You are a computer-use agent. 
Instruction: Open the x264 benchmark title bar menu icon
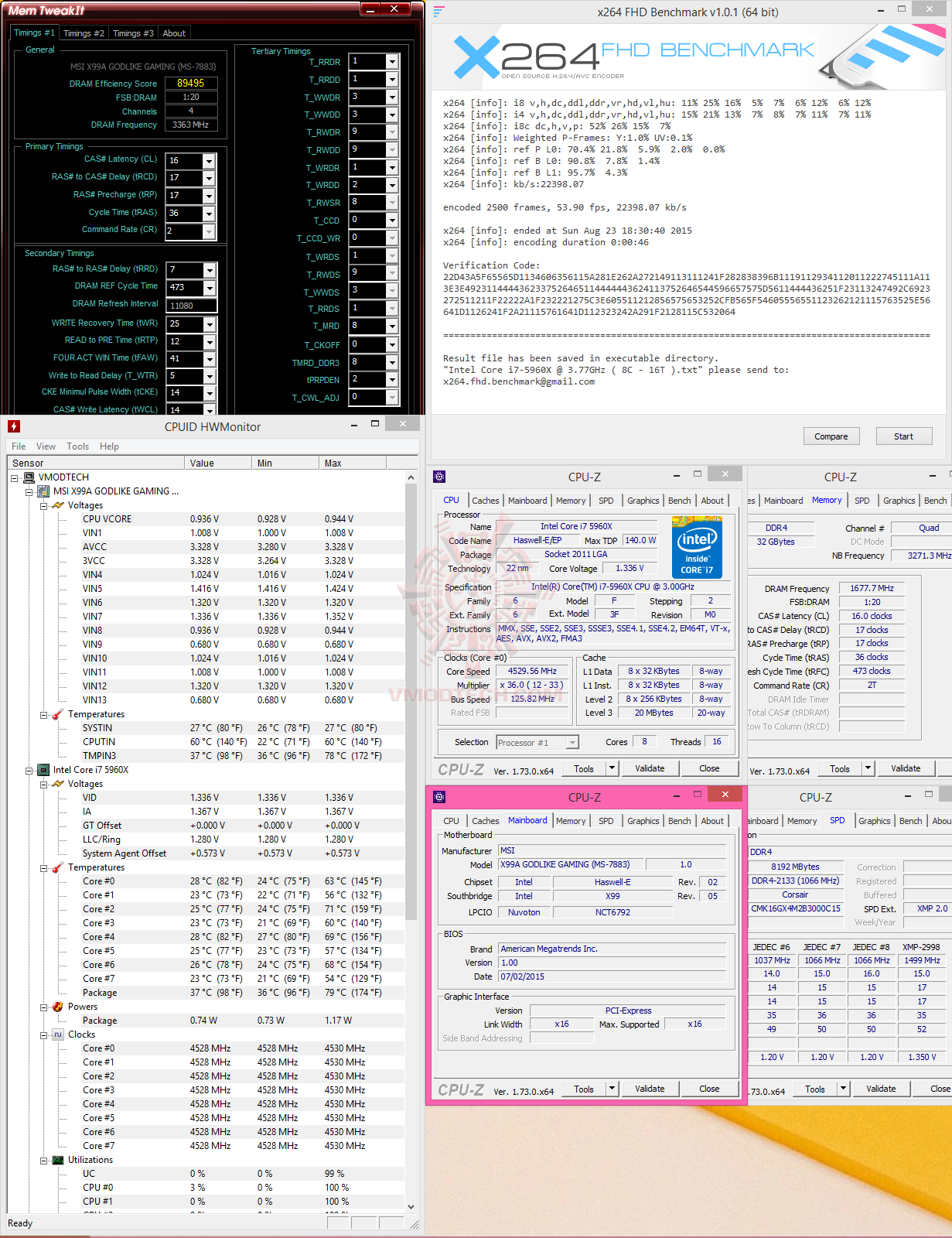[438, 11]
